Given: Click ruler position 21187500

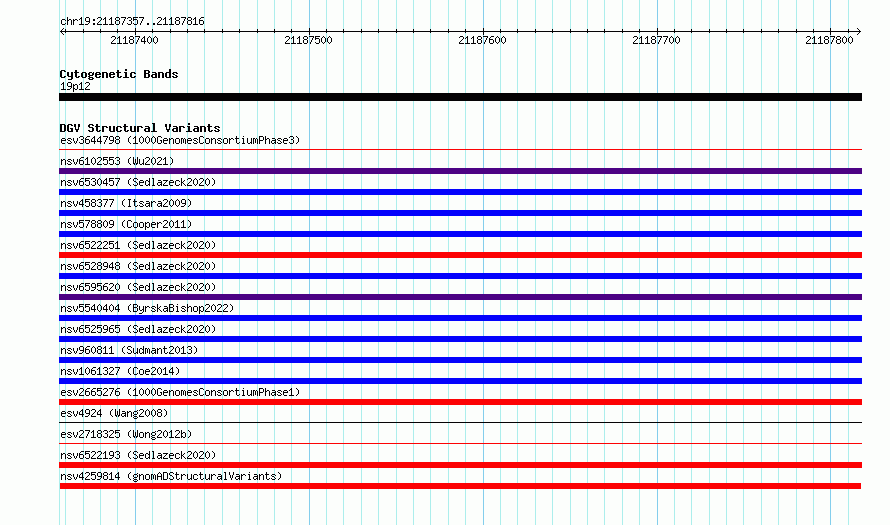Looking at the screenshot, I should coord(308,40).
